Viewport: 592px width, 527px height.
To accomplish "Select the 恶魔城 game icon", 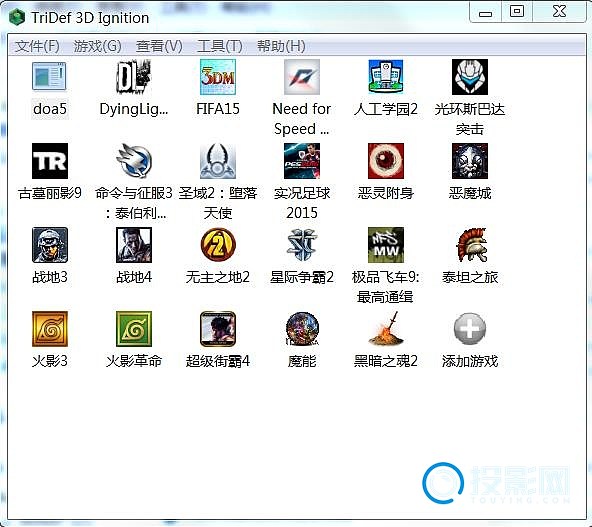I will (x=470, y=161).
